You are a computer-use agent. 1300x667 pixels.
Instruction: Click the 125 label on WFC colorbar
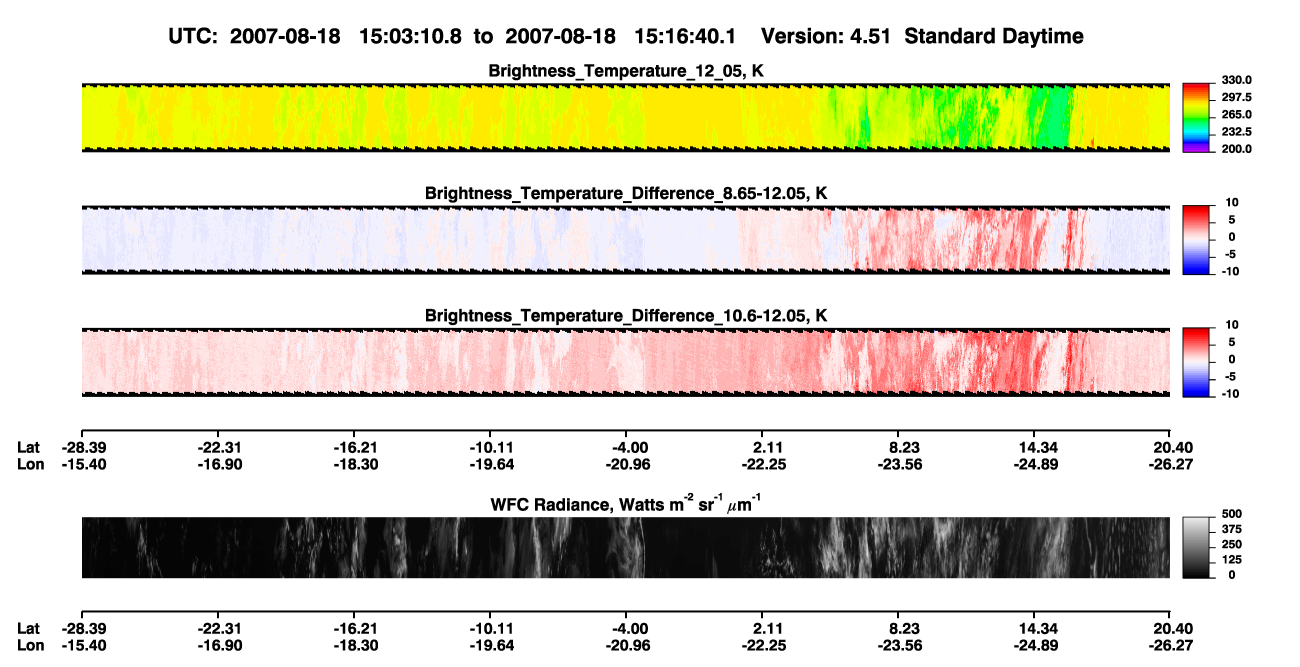[x=1232, y=560]
